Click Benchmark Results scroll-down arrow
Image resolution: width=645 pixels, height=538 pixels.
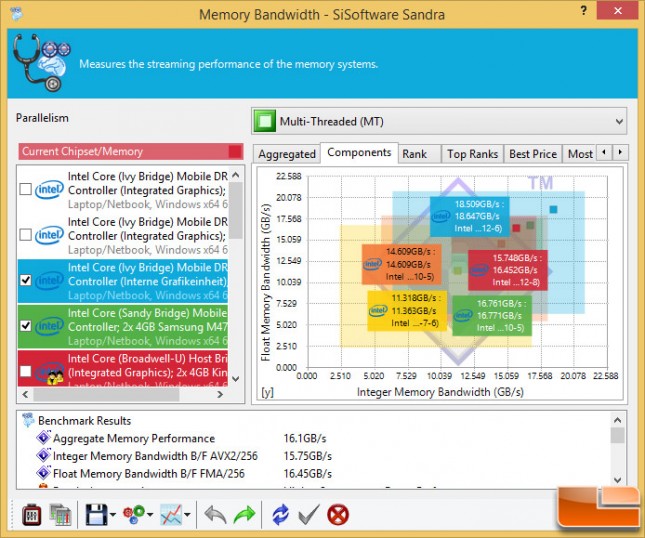(617, 480)
